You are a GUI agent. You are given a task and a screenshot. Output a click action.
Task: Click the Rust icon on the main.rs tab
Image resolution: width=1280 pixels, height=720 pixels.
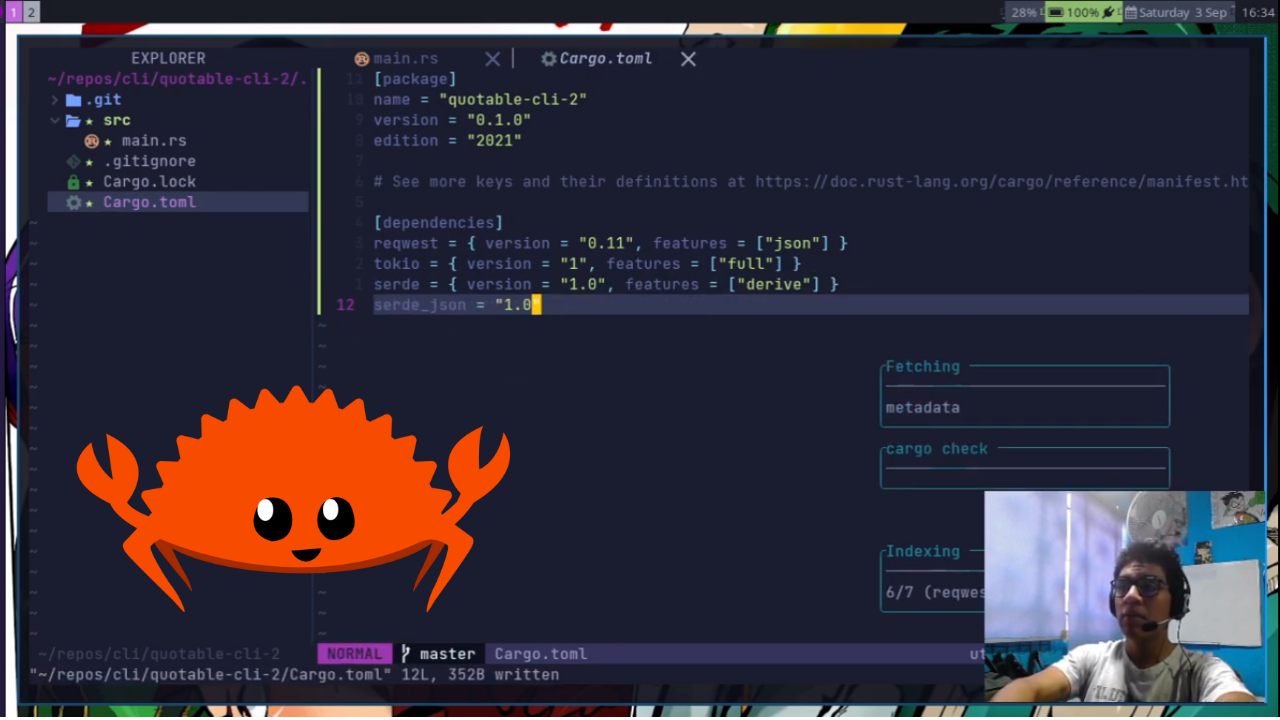(x=362, y=59)
